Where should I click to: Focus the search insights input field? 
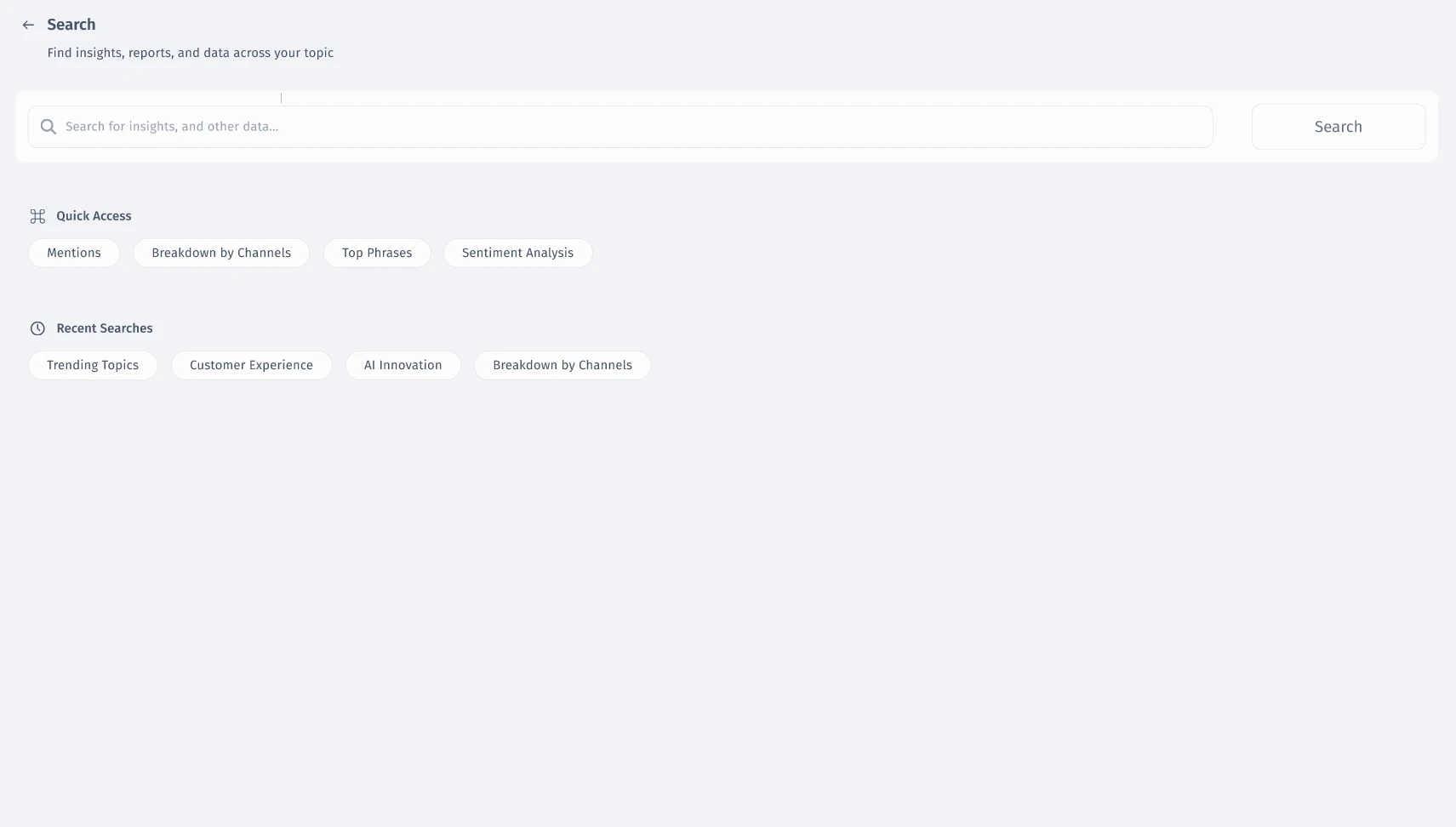[620, 127]
